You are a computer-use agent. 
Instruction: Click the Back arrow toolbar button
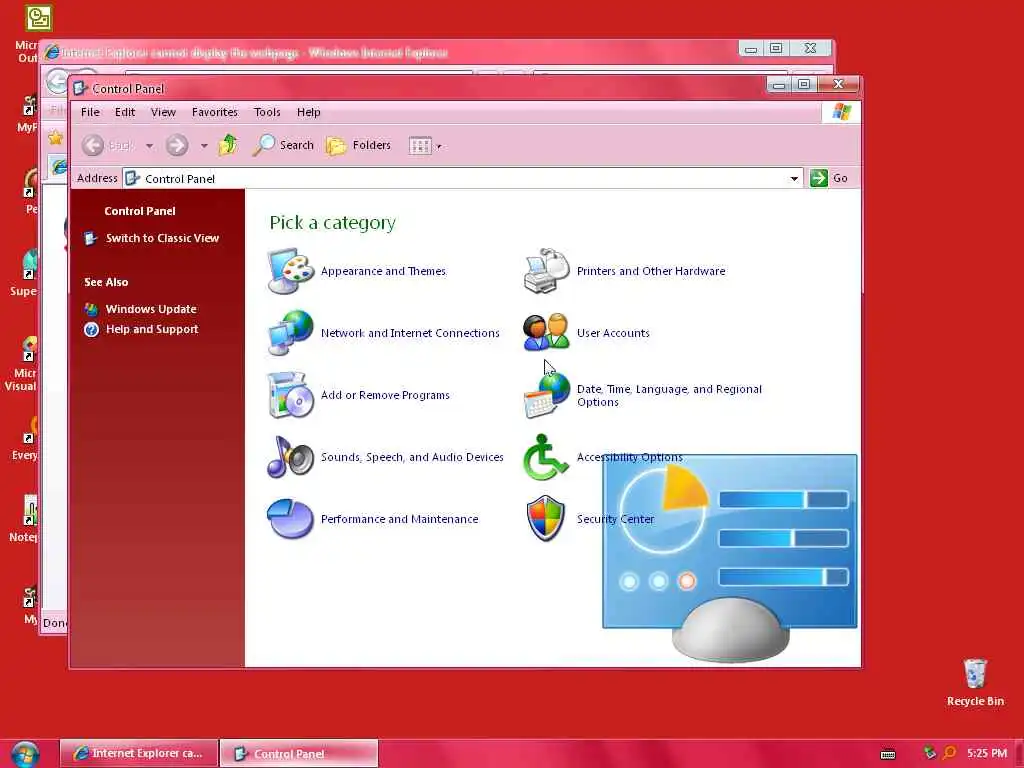[93, 145]
